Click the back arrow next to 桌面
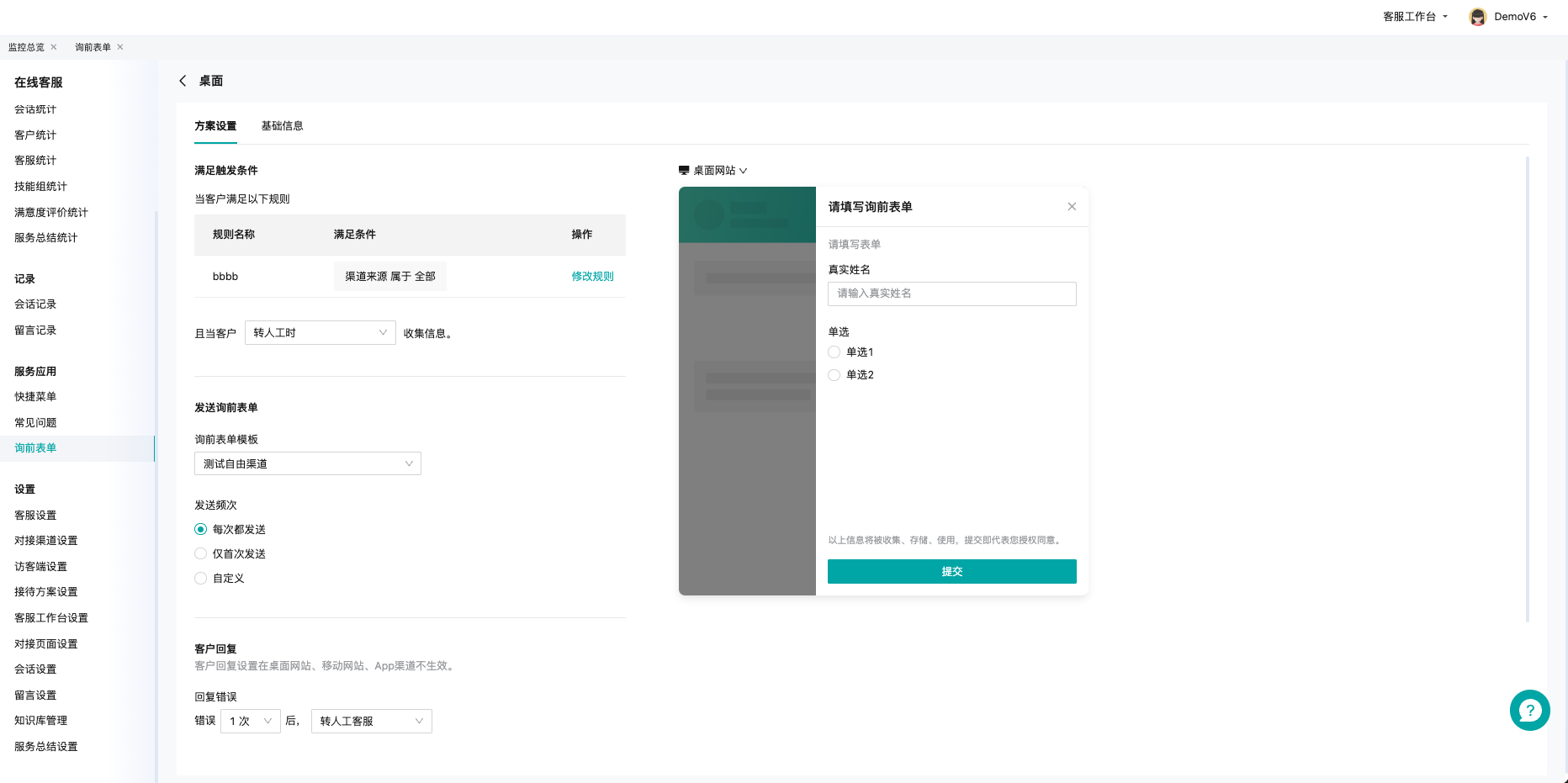Image resolution: width=1568 pixels, height=783 pixels. pos(183,81)
